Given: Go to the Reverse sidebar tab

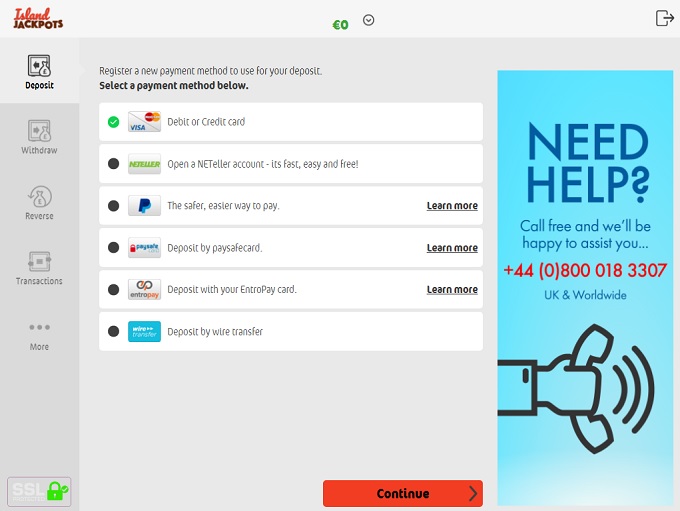Looking at the screenshot, I should click(39, 203).
